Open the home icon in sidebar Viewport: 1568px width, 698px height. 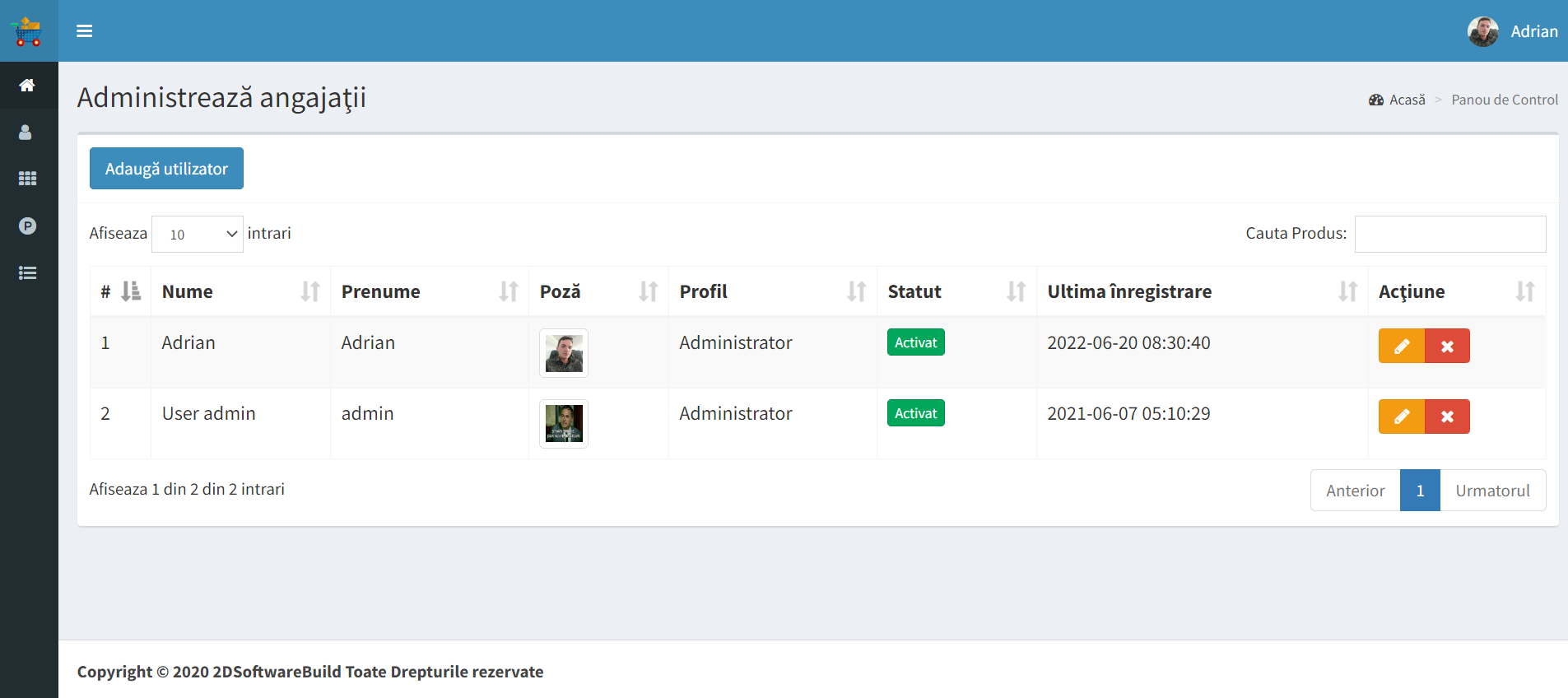point(27,86)
